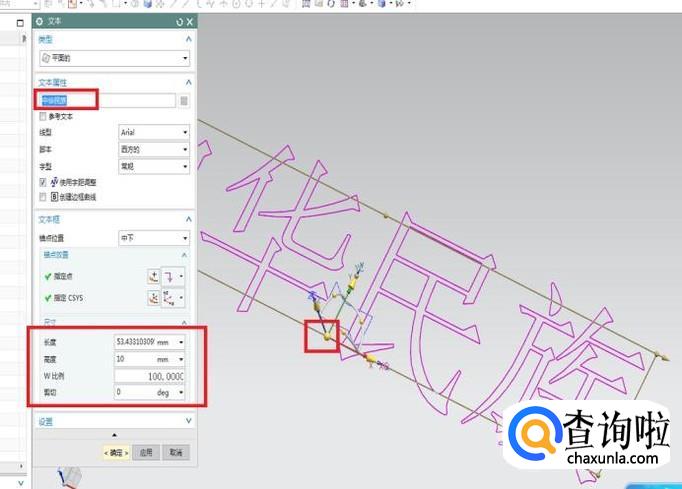Click the Y axis arrow handle of the CSYS
Image resolution: width=682 pixels, height=489 pixels.
tap(354, 283)
